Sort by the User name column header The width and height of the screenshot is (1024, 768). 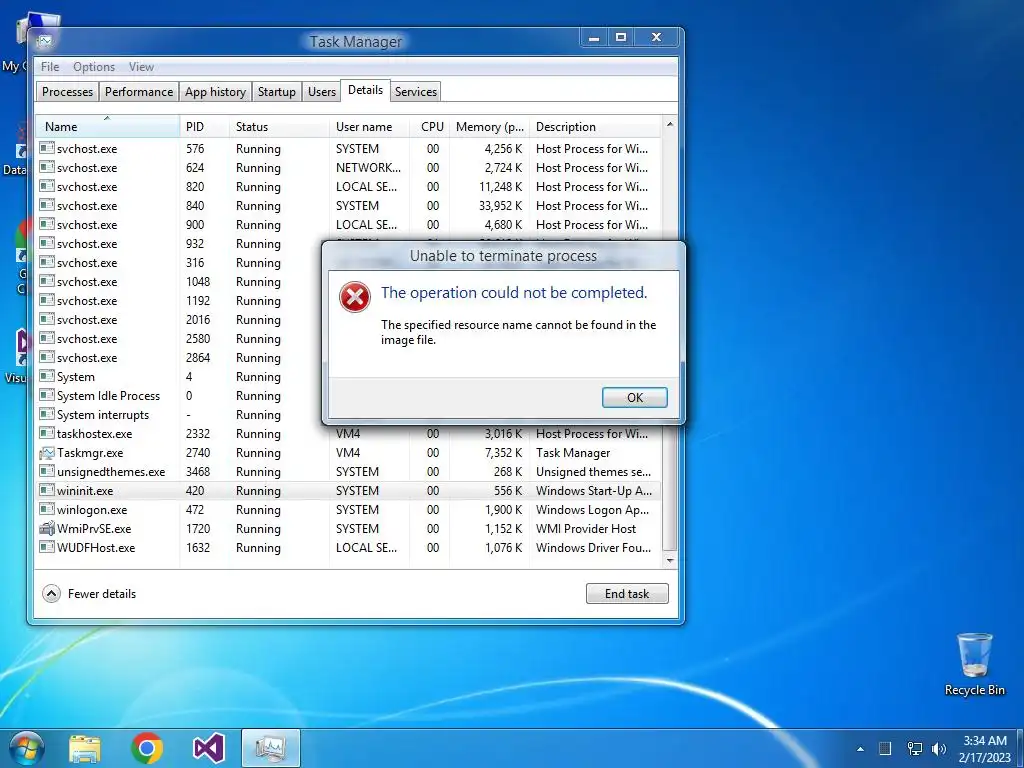(370, 126)
